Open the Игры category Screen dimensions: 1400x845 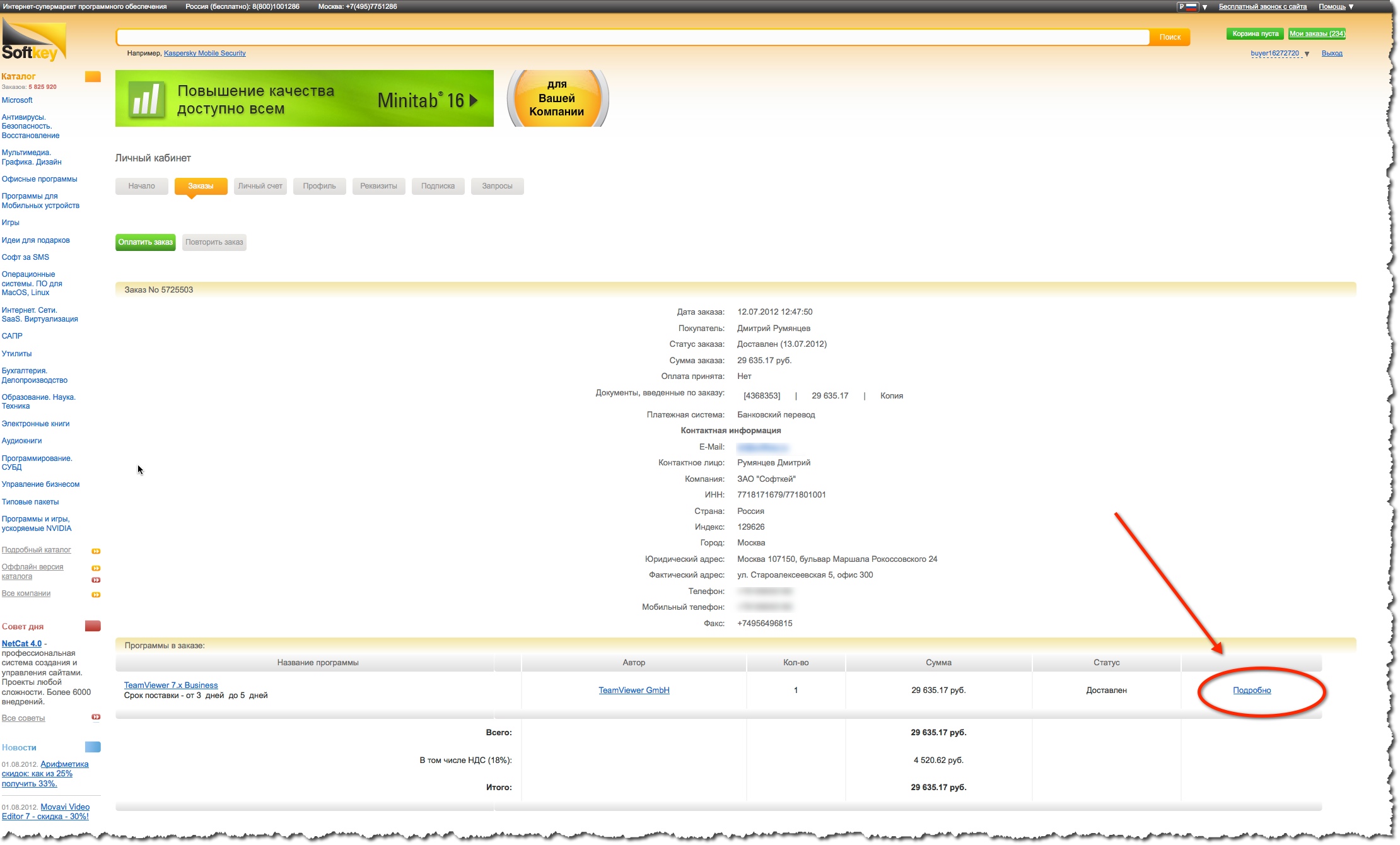(x=10, y=223)
